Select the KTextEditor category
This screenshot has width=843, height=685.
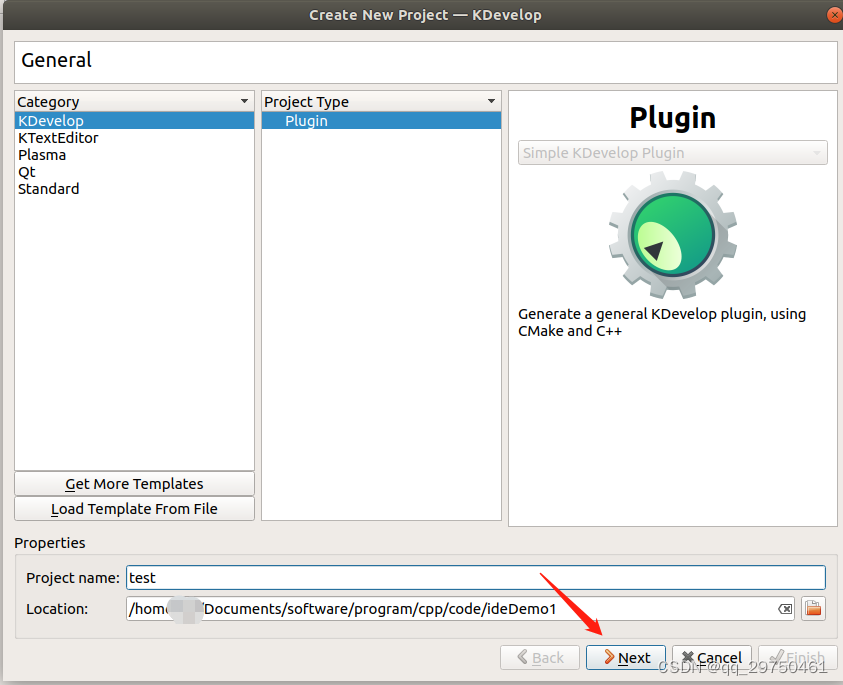point(134,138)
